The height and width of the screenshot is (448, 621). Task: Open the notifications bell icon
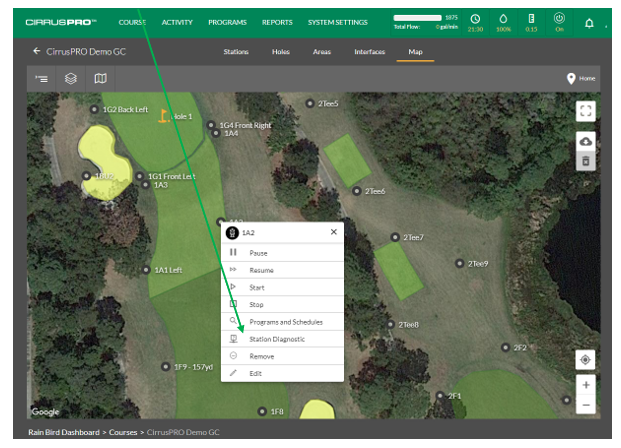[589, 23]
